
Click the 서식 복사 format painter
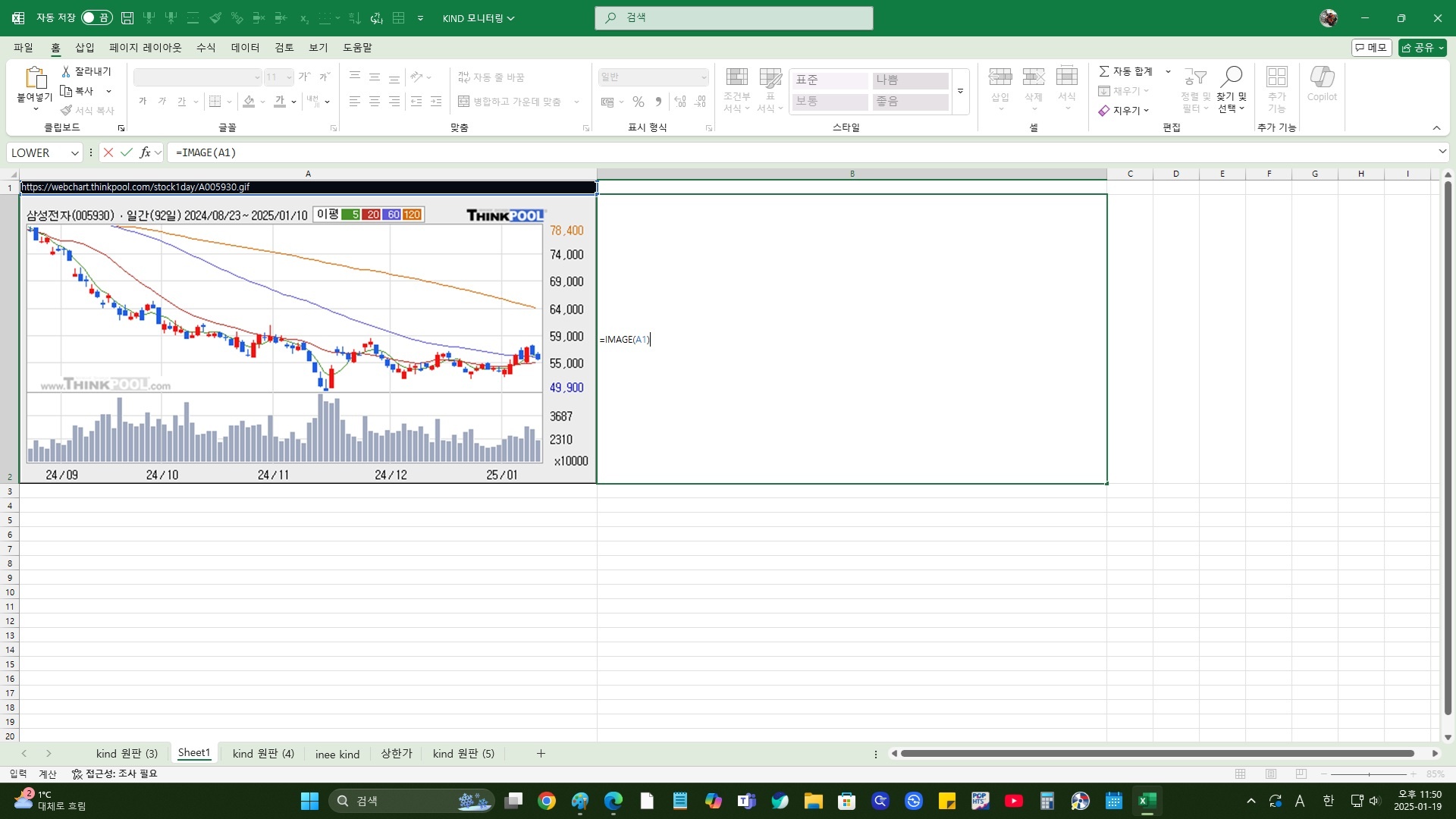pyautogui.click(x=87, y=111)
